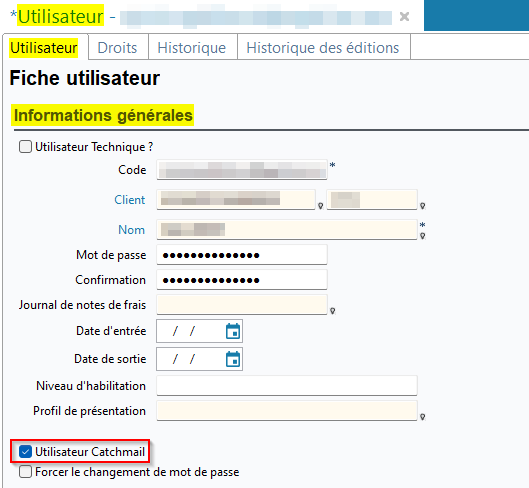Image resolution: width=529 pixels, height=488 pixels.
Task: Click lookup icon after first Client field
Action: coord(321,206)
